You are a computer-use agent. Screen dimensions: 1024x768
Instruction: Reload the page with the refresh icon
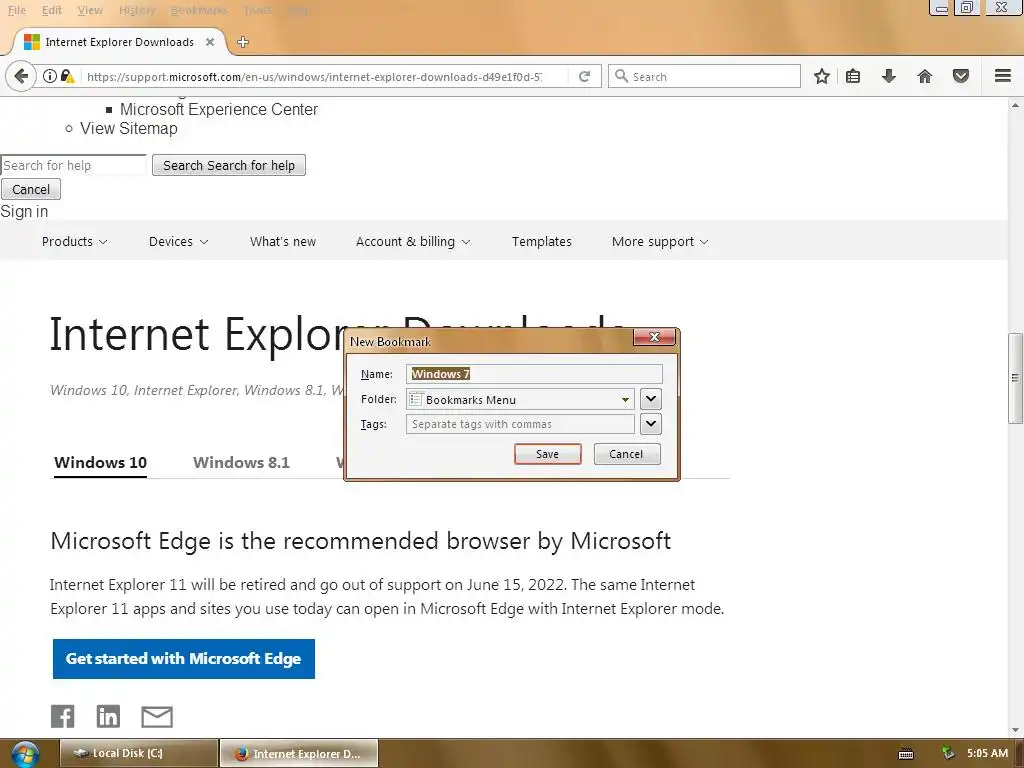tap(584, 76)
